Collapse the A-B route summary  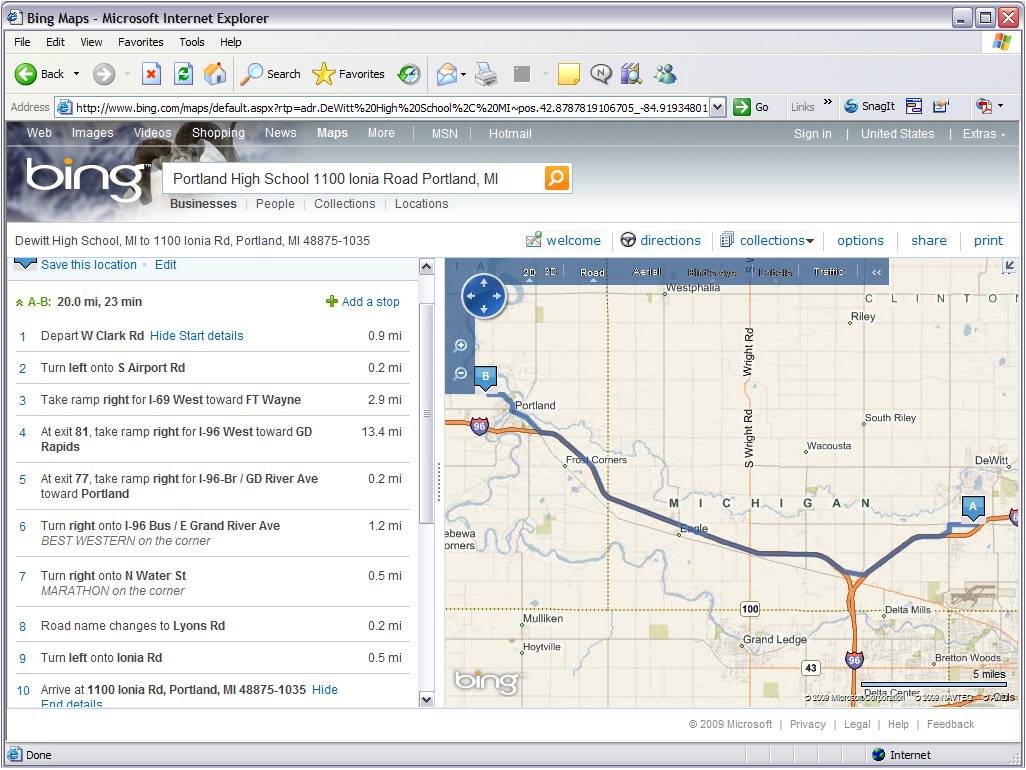click(20, 302)
